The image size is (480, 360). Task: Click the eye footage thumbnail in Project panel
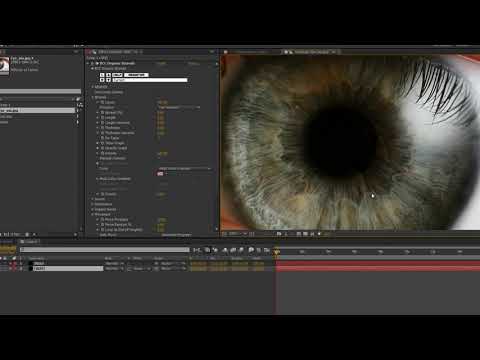(4, 65)
